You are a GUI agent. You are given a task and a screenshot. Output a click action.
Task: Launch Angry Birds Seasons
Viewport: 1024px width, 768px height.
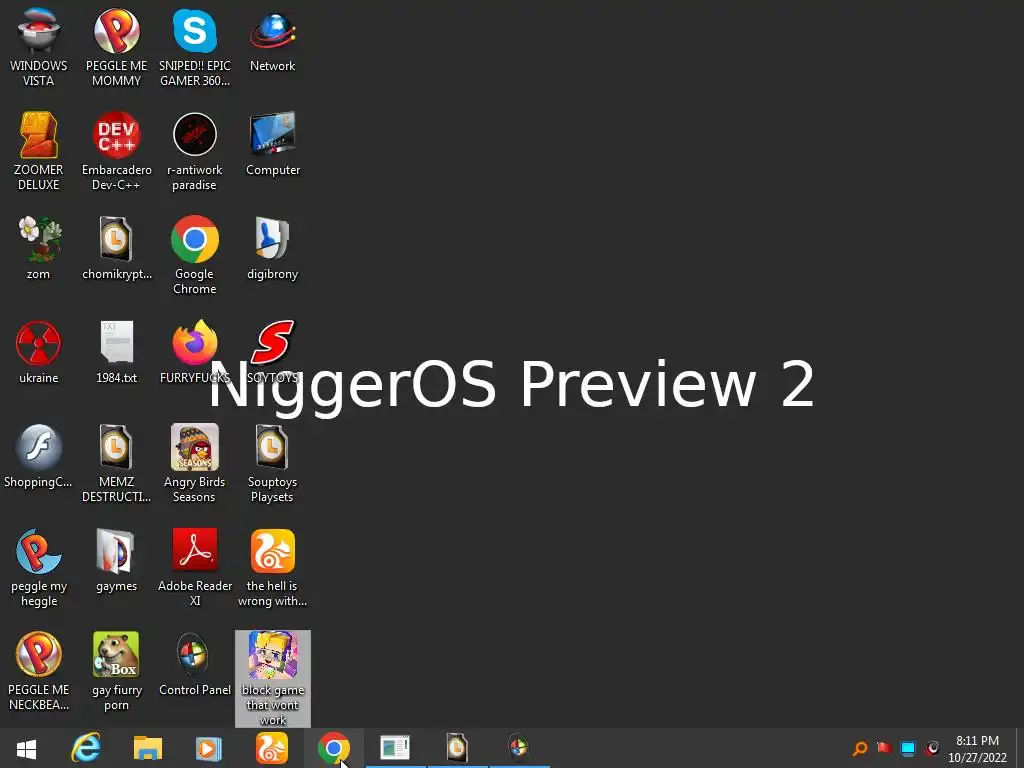point(195,462)
